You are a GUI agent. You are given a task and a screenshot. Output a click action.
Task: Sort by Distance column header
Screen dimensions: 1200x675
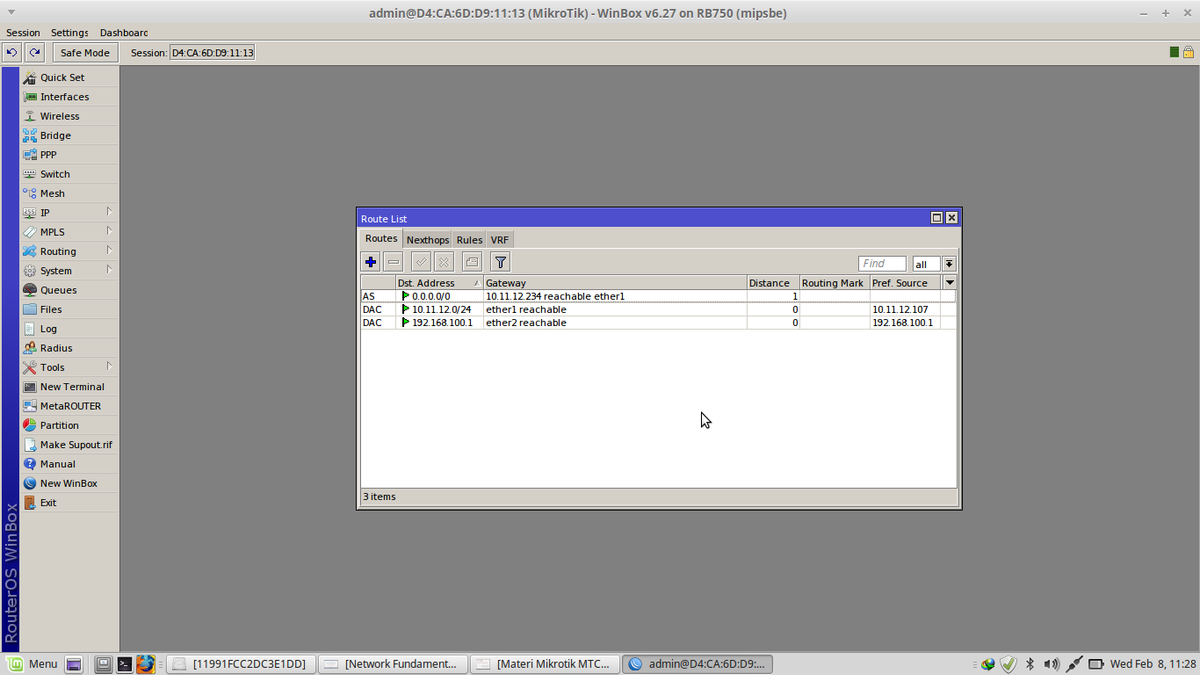tap(773, 283)
